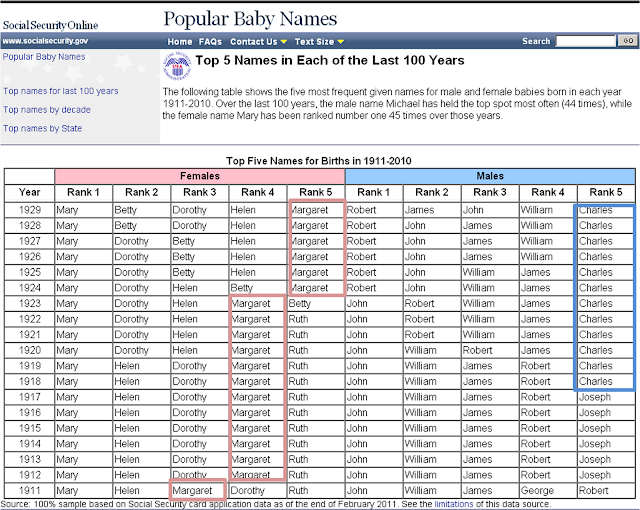Click the GO search button
Screen dimensions: 640x510
point(628,41)
